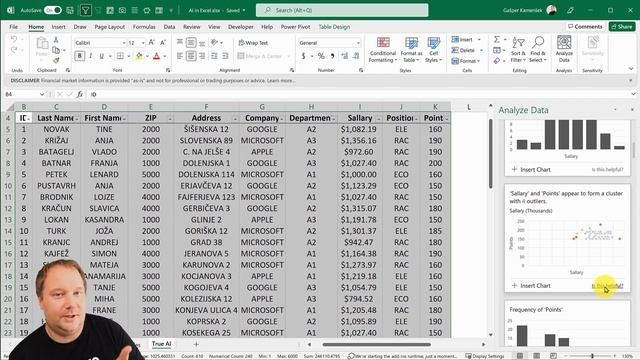Click Is this helpful link on cluster card

tap(607, 286)
